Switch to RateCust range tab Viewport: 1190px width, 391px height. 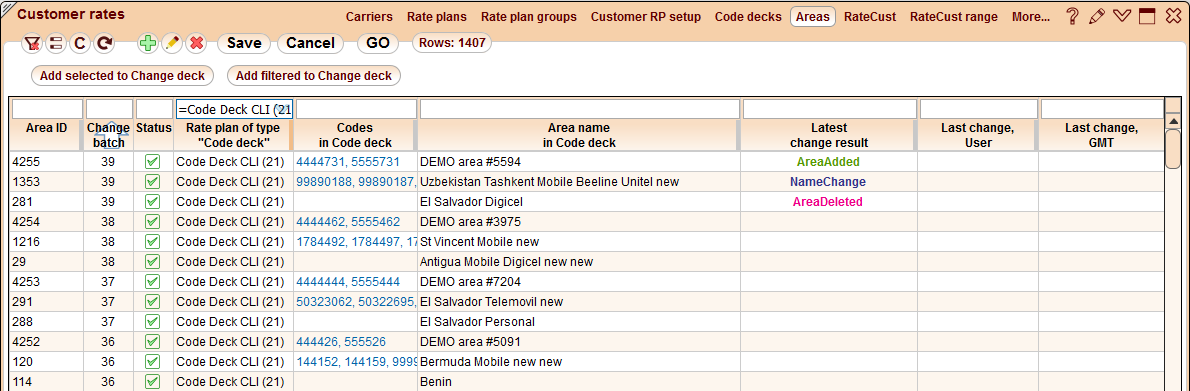click(954, 17)
